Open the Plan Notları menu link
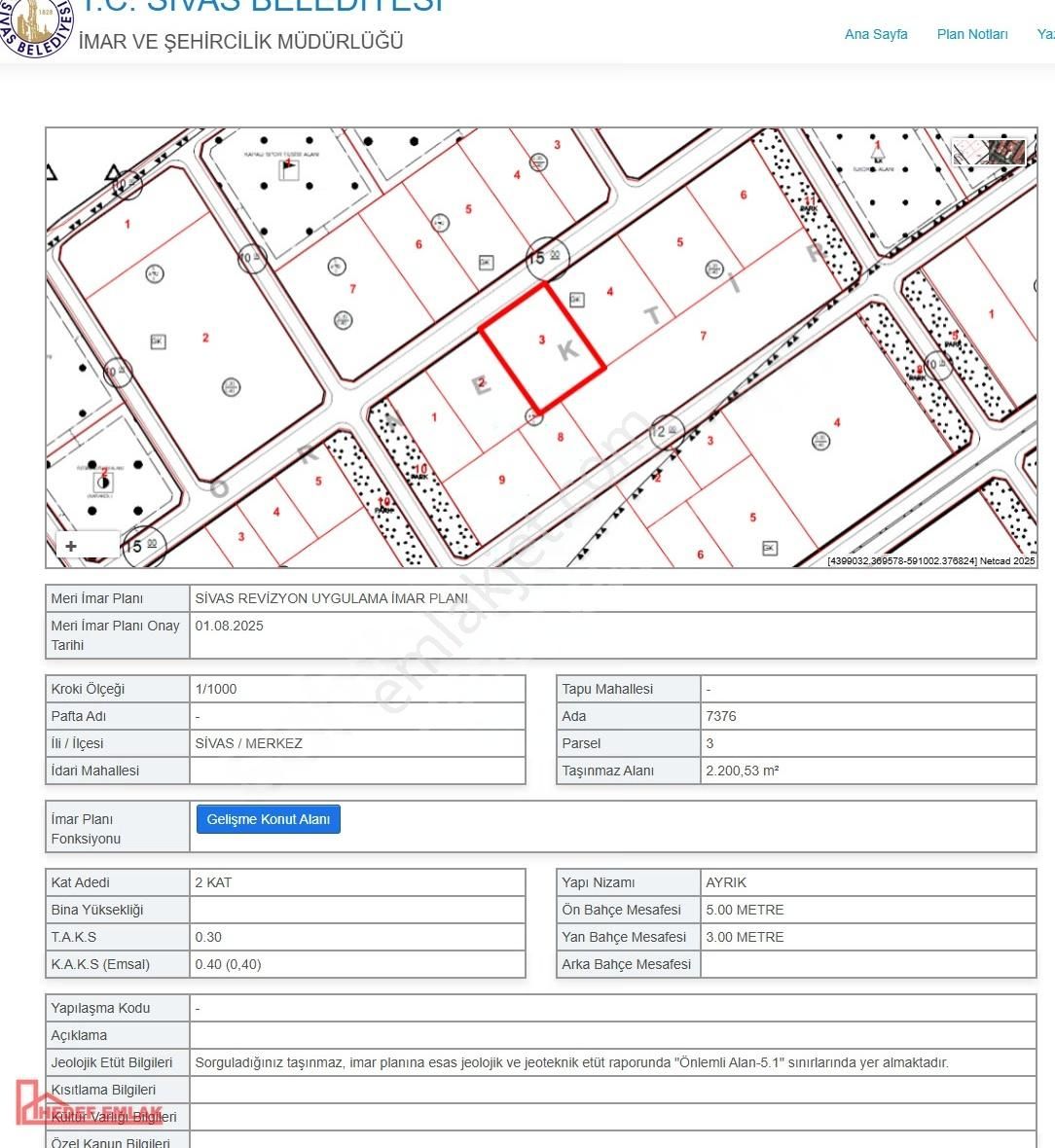 [x=971, y=34]
